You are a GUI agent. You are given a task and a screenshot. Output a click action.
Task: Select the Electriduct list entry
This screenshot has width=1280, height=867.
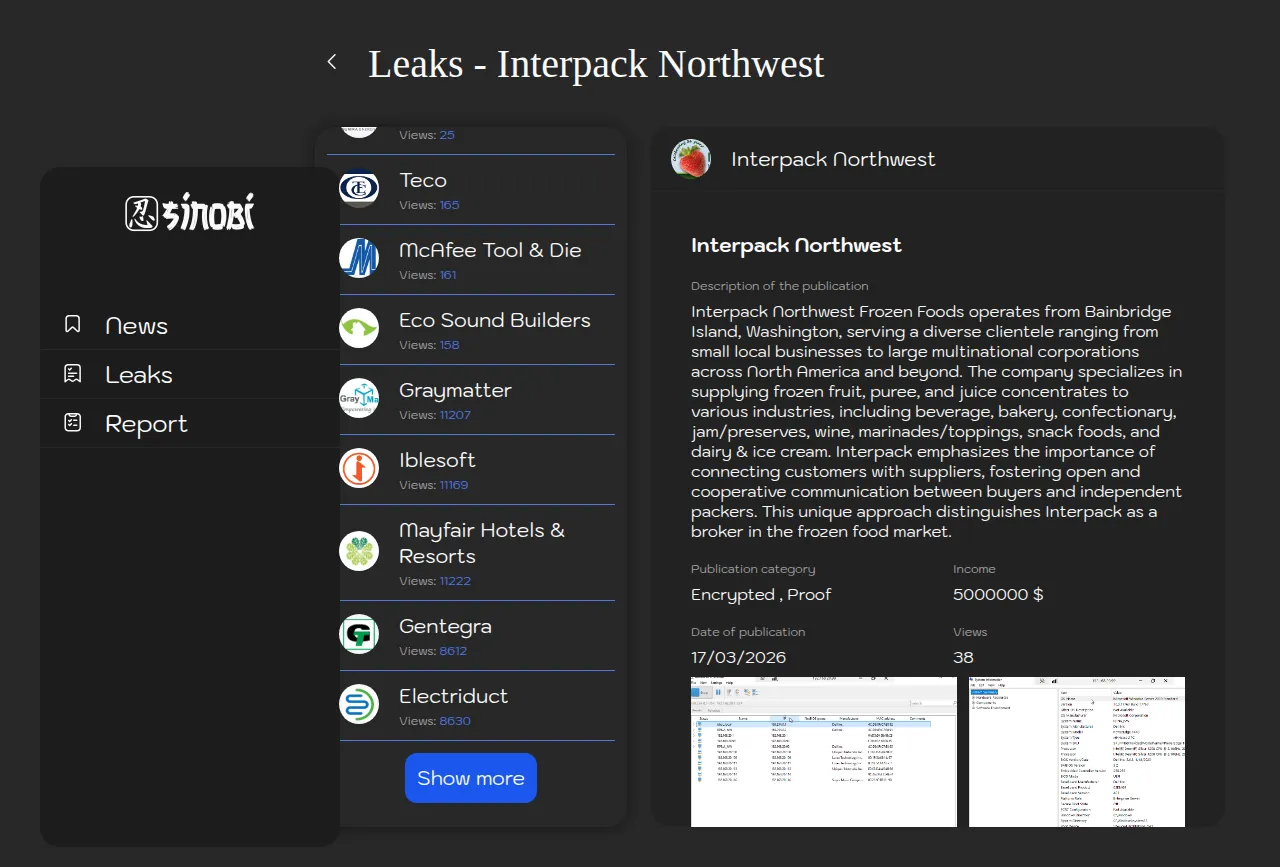pyautogui.click(x=453, y=696)
